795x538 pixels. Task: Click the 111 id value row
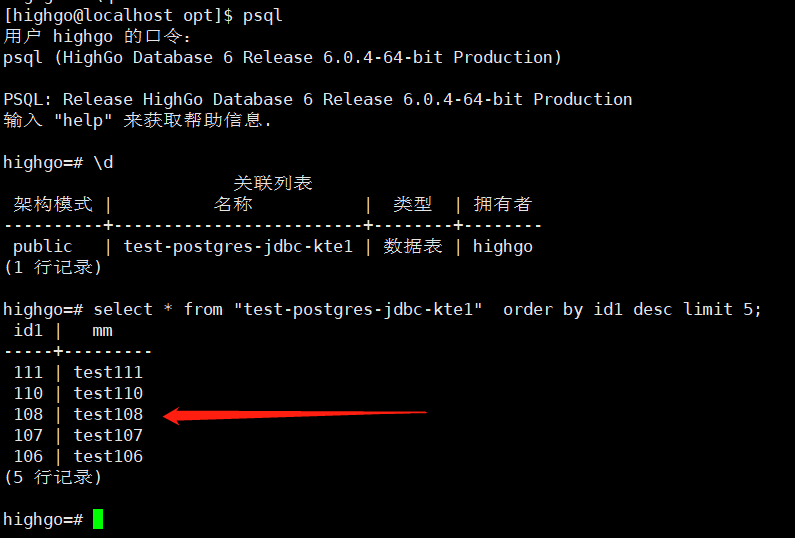point(28,372)
